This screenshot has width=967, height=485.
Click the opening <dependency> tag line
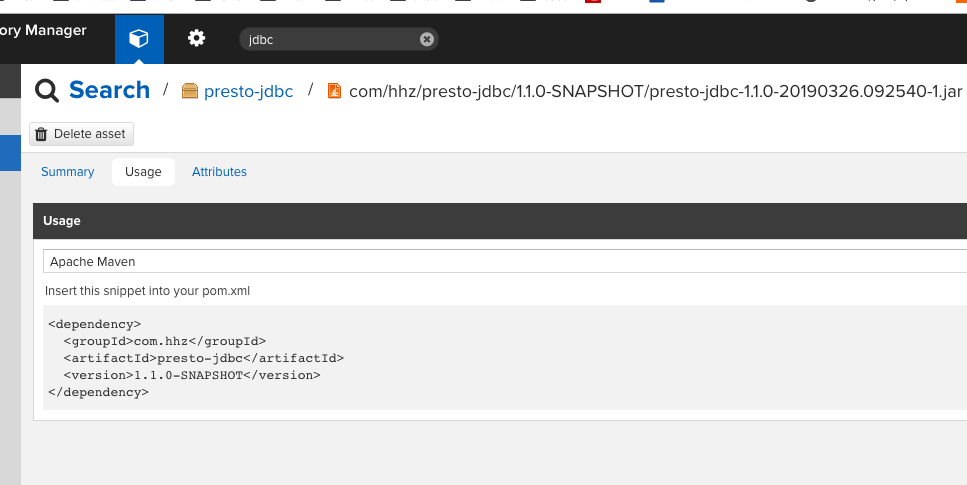tap(94, 324)
